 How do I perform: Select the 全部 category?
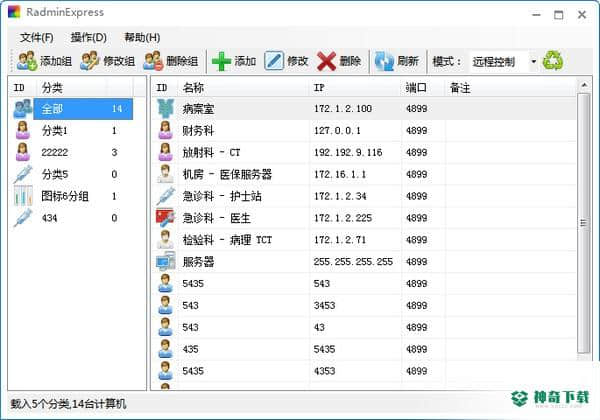point(52,109)
